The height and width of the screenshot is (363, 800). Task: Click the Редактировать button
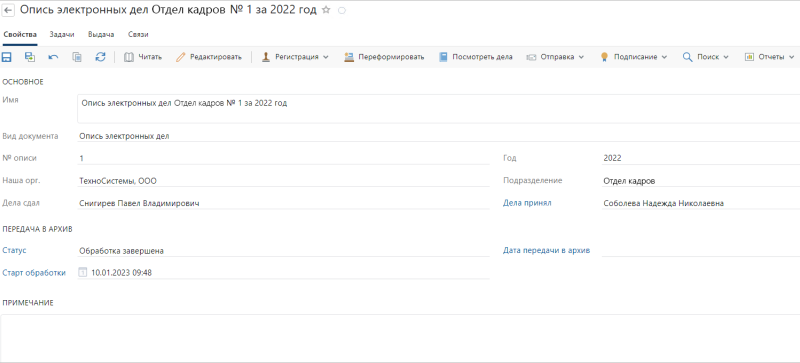[209, 57]
